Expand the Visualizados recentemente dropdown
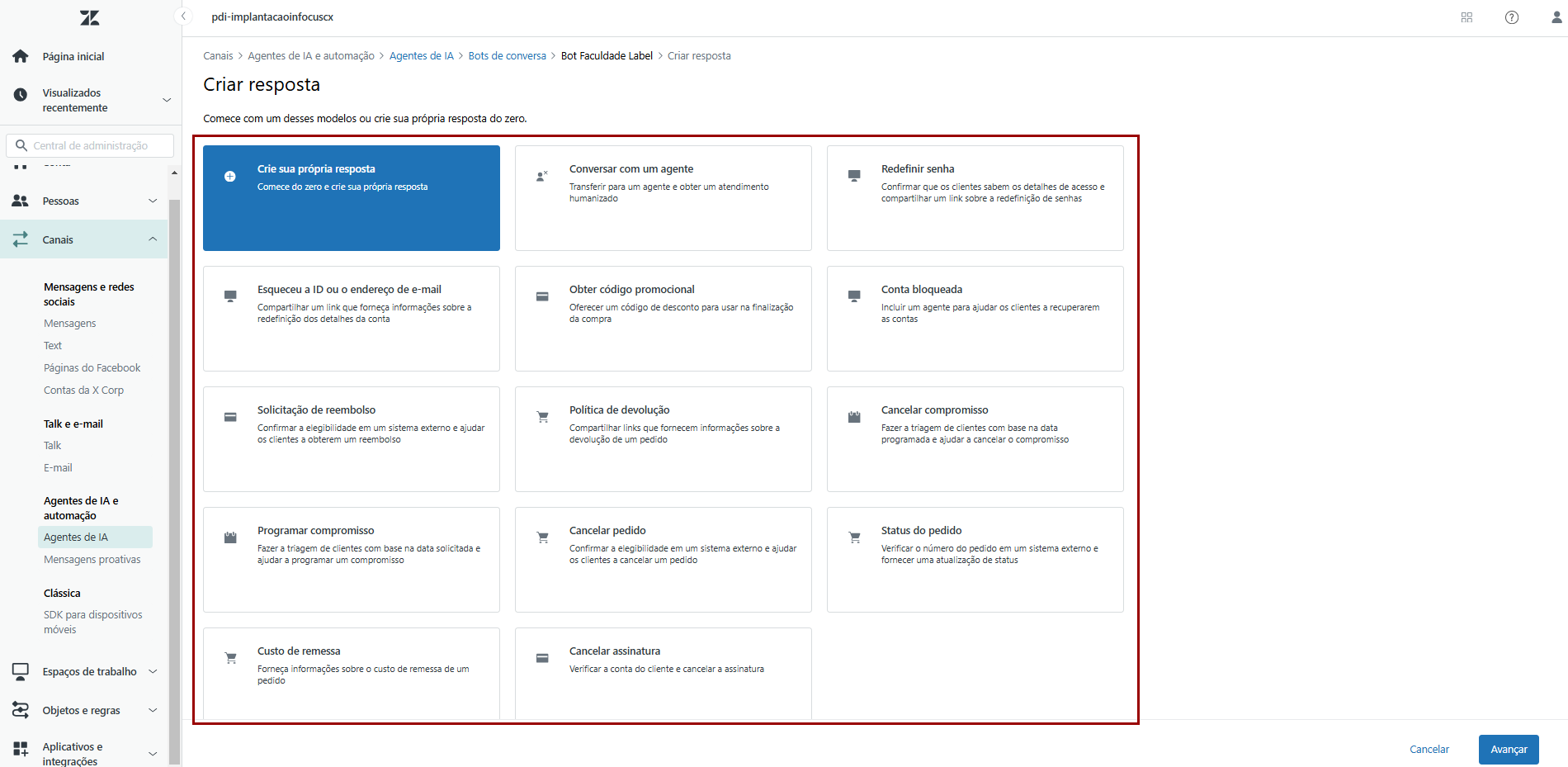The height and width of the screenshot is (767, 1568). (166, 100)
